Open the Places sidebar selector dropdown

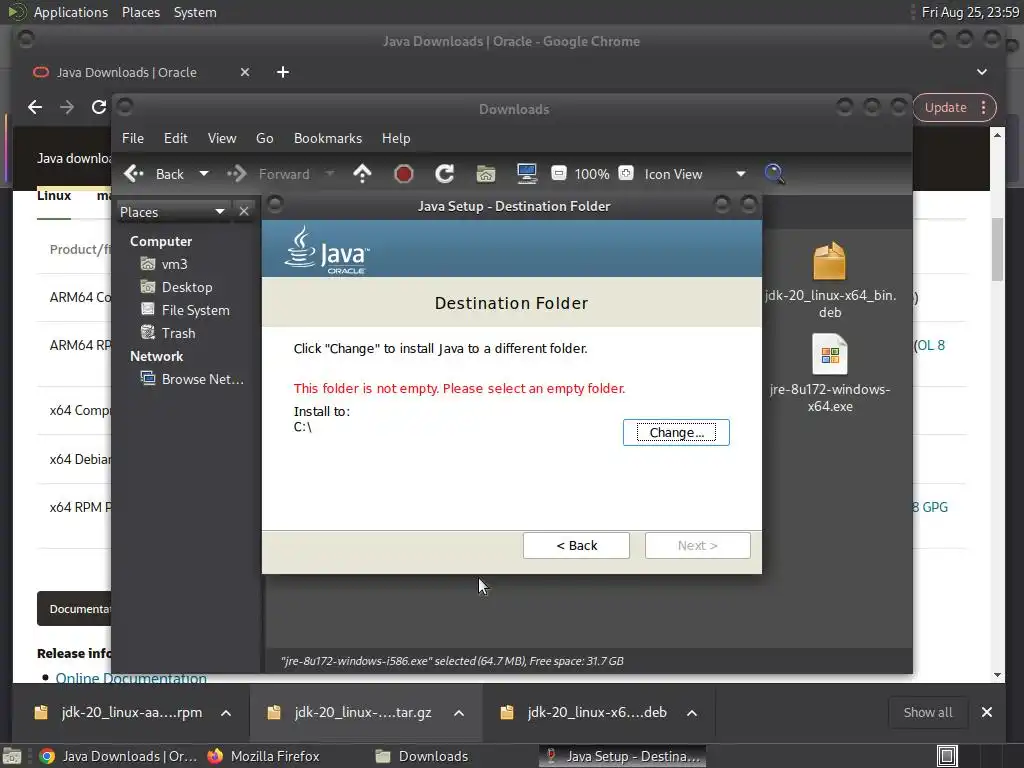(173, 212)
